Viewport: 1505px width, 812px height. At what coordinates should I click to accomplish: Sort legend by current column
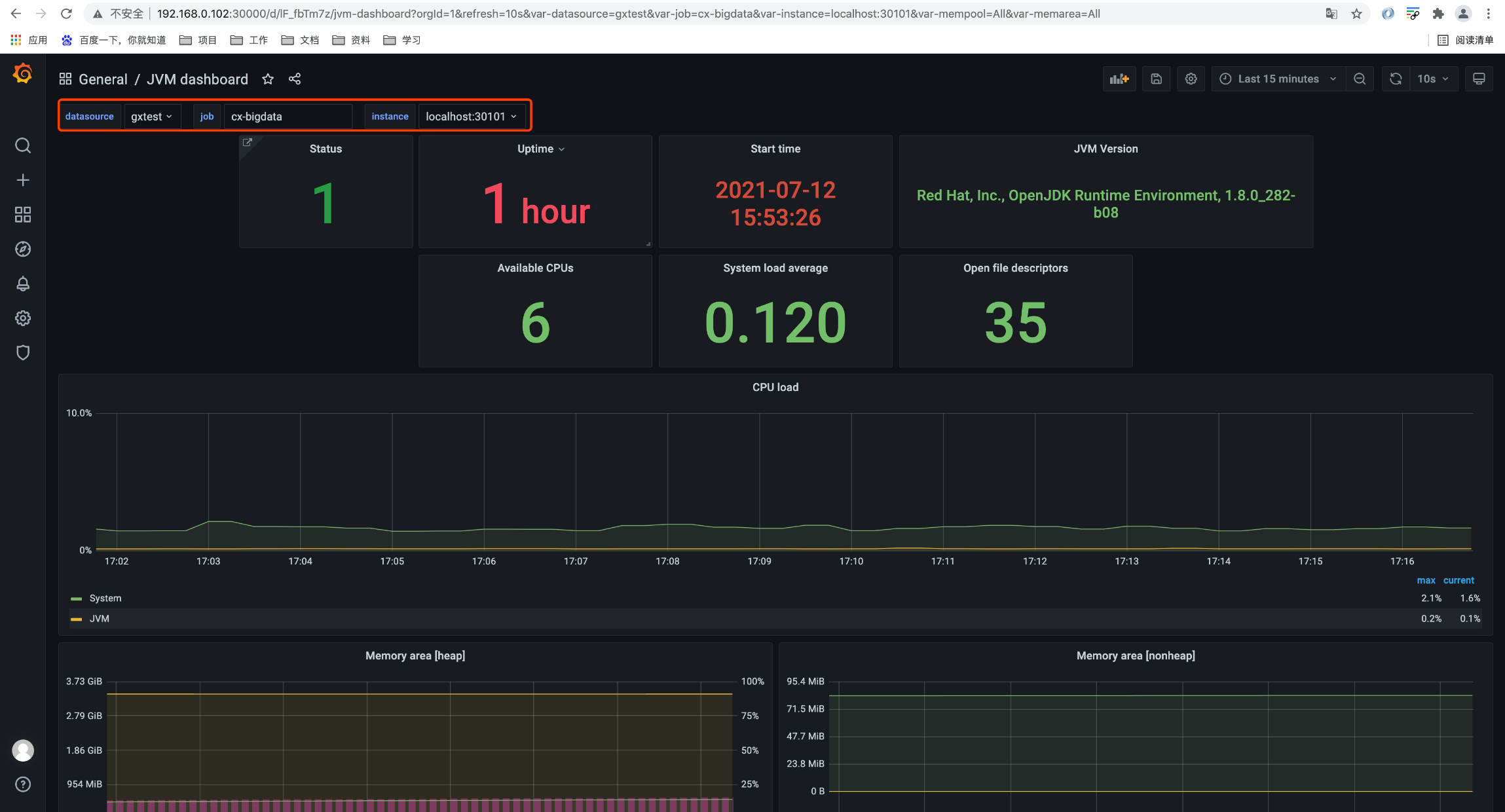(1459, 581)
